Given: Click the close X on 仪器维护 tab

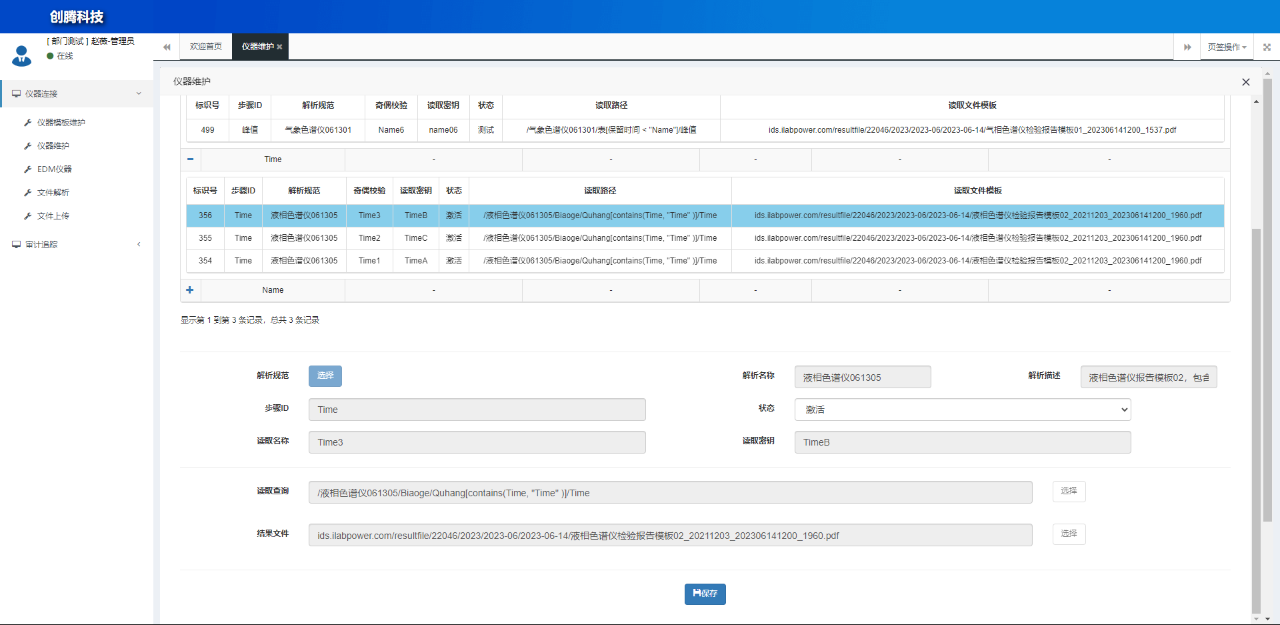Looking at the screenshot, I should (280, 47).
